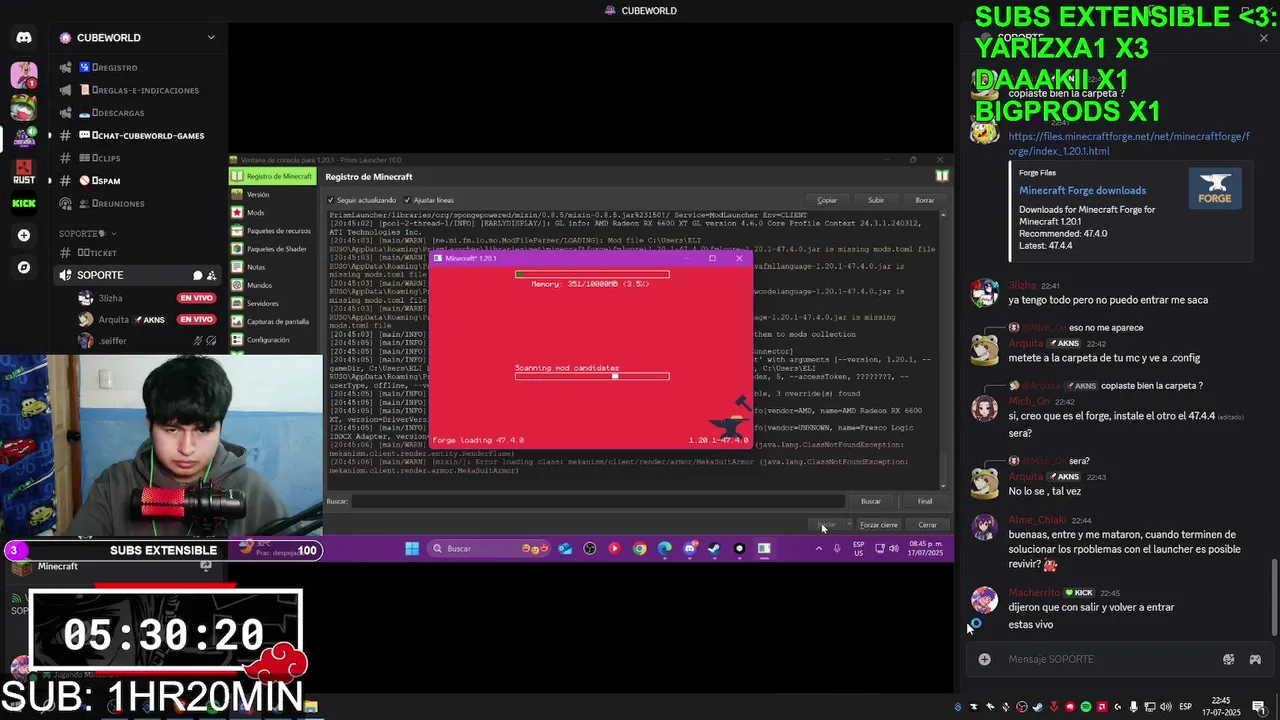Click Spotify icon in system tray
This screenshot has width=1280, height=720.
tap(1086, 707)
